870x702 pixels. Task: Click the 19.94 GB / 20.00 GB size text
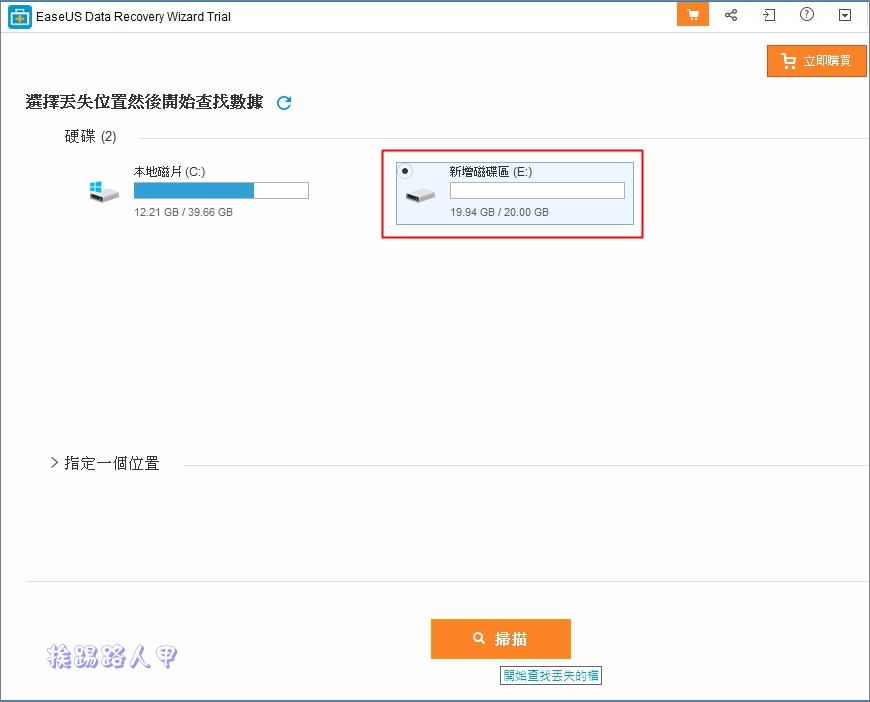499,212
